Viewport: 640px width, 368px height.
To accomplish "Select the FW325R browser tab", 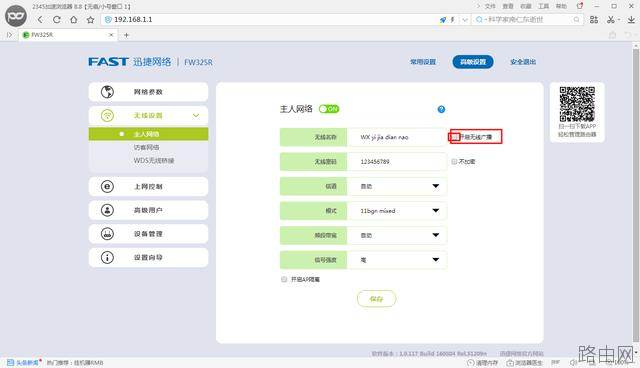I will pyautogui.click(x=68, y=35).
